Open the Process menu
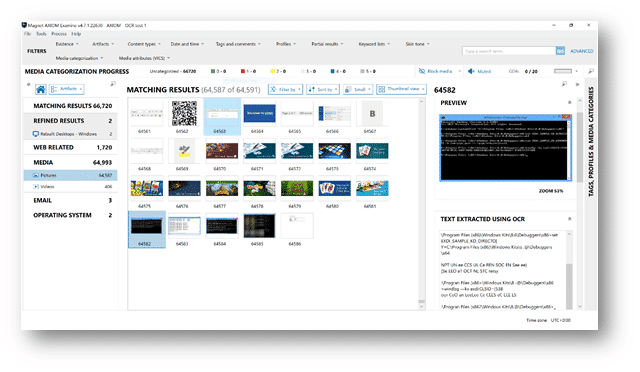This screenshot has width=640, height=372. (59, 34)
